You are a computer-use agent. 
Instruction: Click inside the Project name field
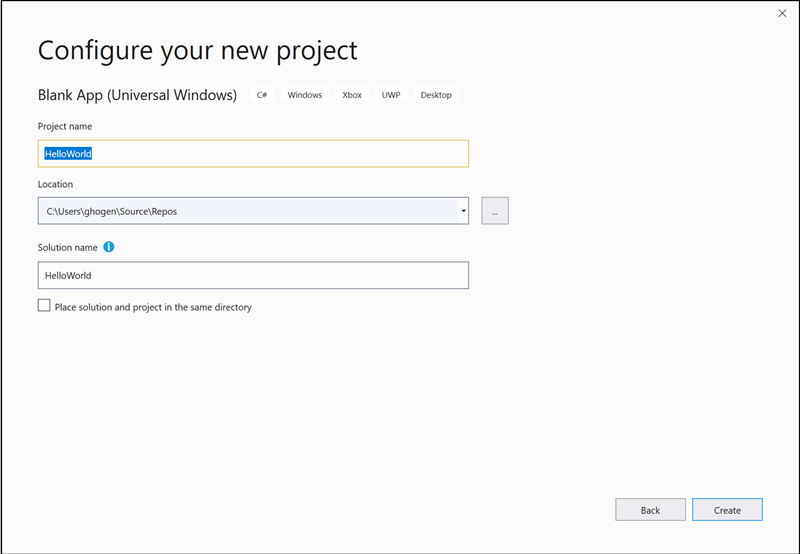[x=252, y=153]
